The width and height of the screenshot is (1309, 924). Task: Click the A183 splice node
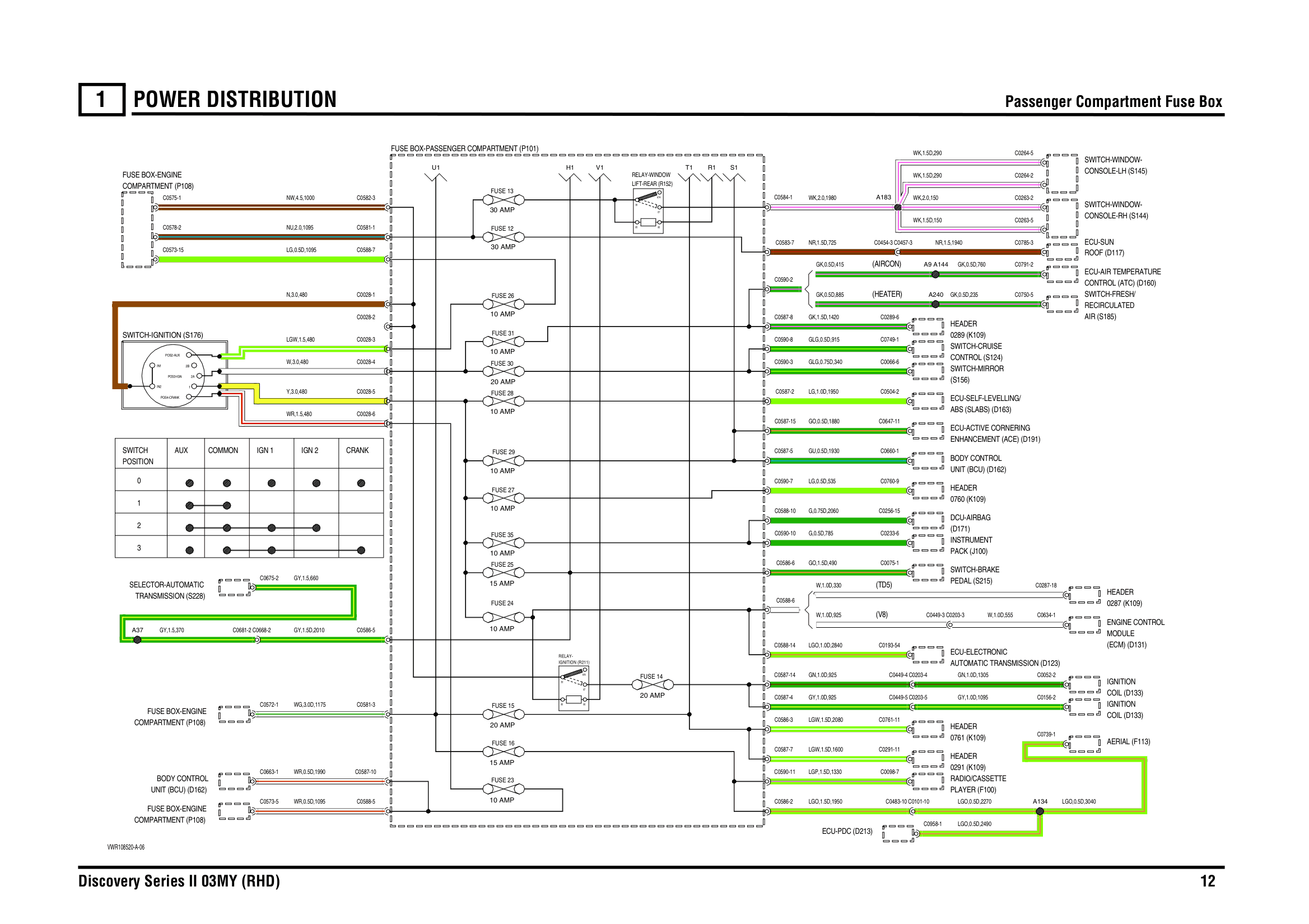898,208
